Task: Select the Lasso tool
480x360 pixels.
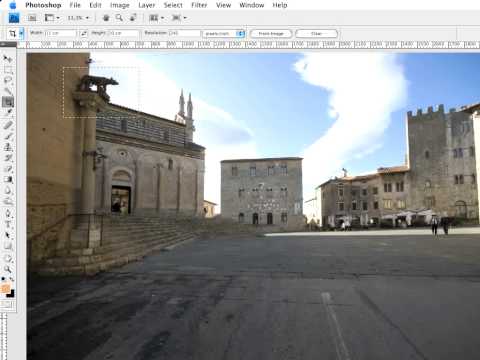Action: coord(8,80)
